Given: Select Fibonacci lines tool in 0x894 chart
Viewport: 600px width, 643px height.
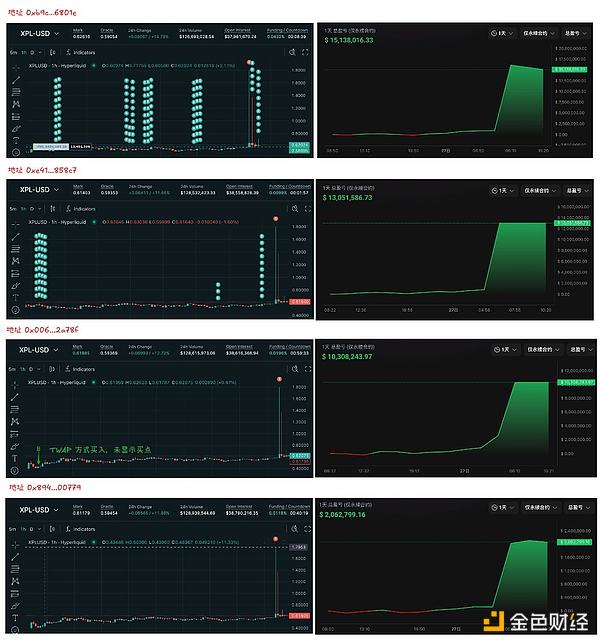Looking at the screenshot, I should click(15, 569).
